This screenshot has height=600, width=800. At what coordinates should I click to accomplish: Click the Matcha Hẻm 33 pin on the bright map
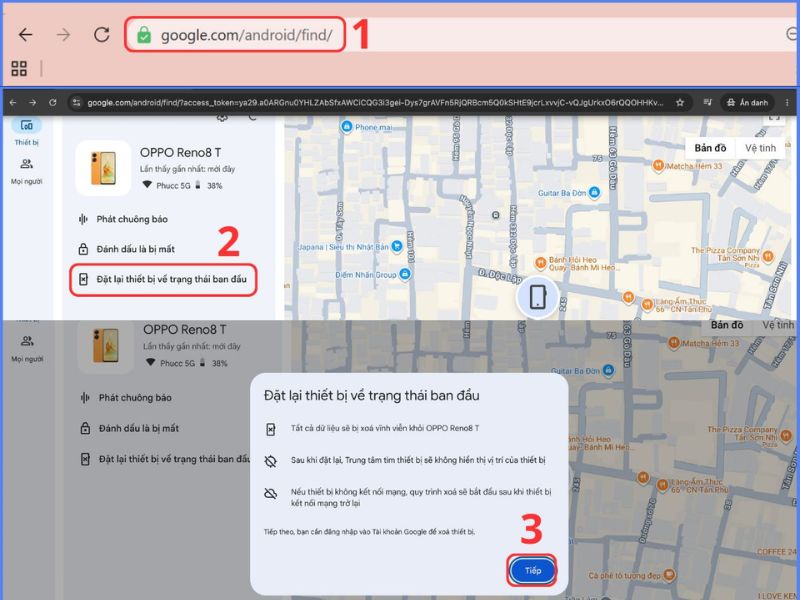point(659,165)
